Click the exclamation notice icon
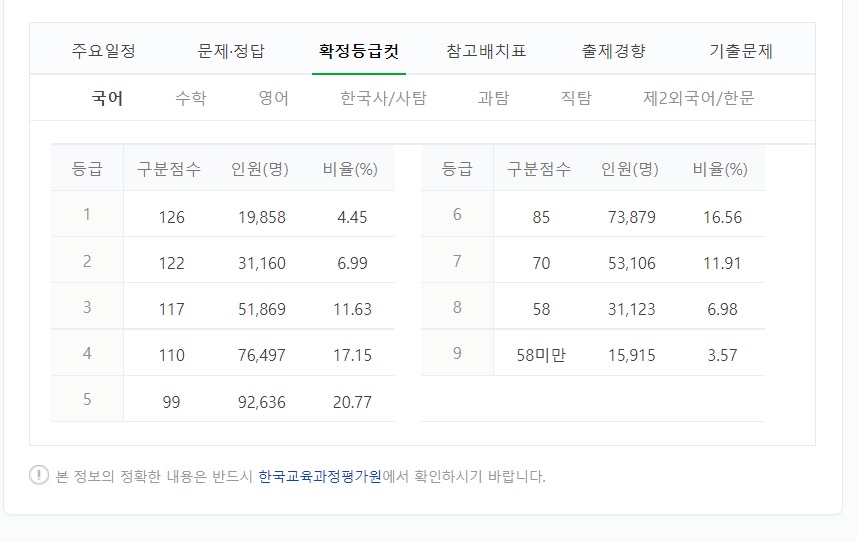 point(39,475)
